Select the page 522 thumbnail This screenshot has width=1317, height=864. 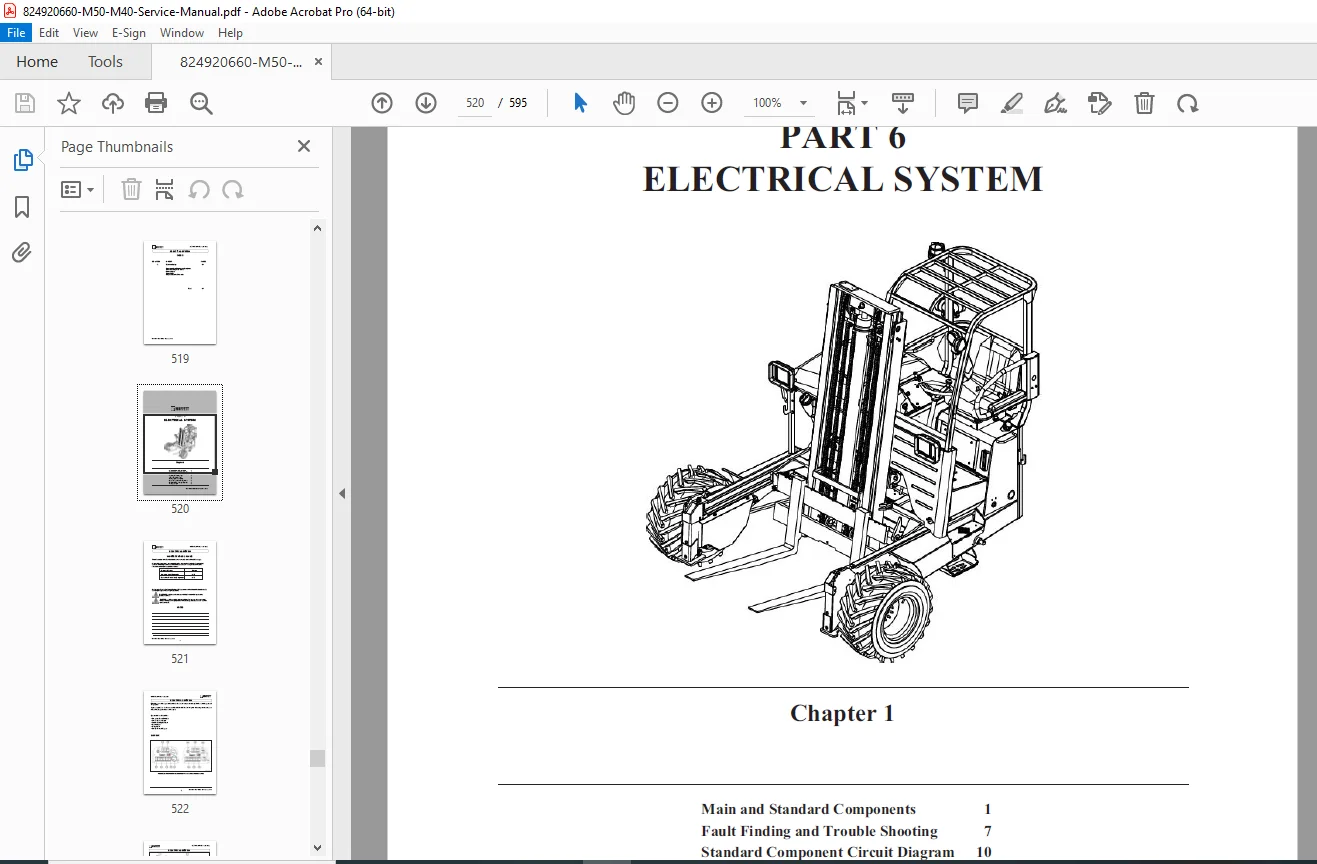click(180, 742)
